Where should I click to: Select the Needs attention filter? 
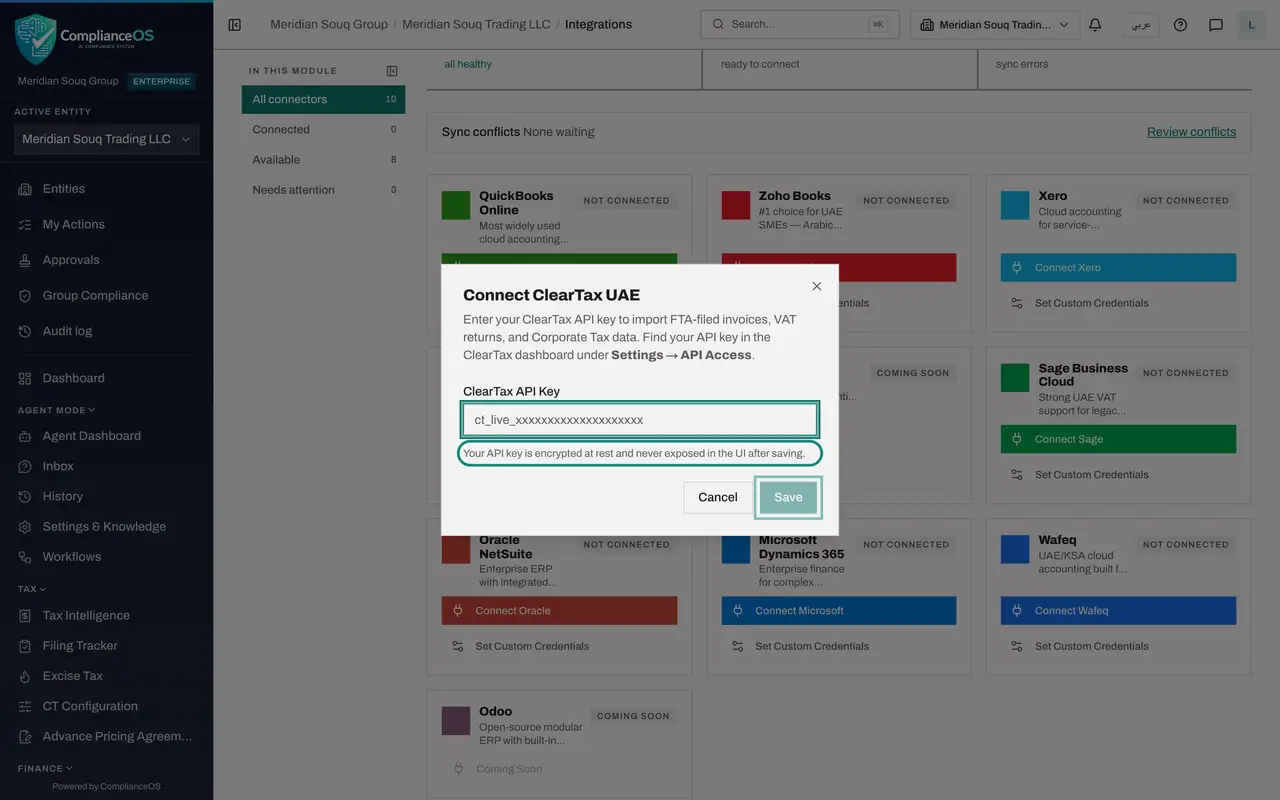point(323,189)
